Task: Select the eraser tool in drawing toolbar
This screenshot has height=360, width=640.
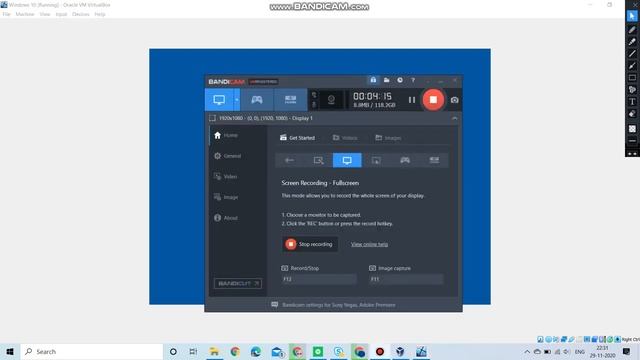Action: point(632,113)
